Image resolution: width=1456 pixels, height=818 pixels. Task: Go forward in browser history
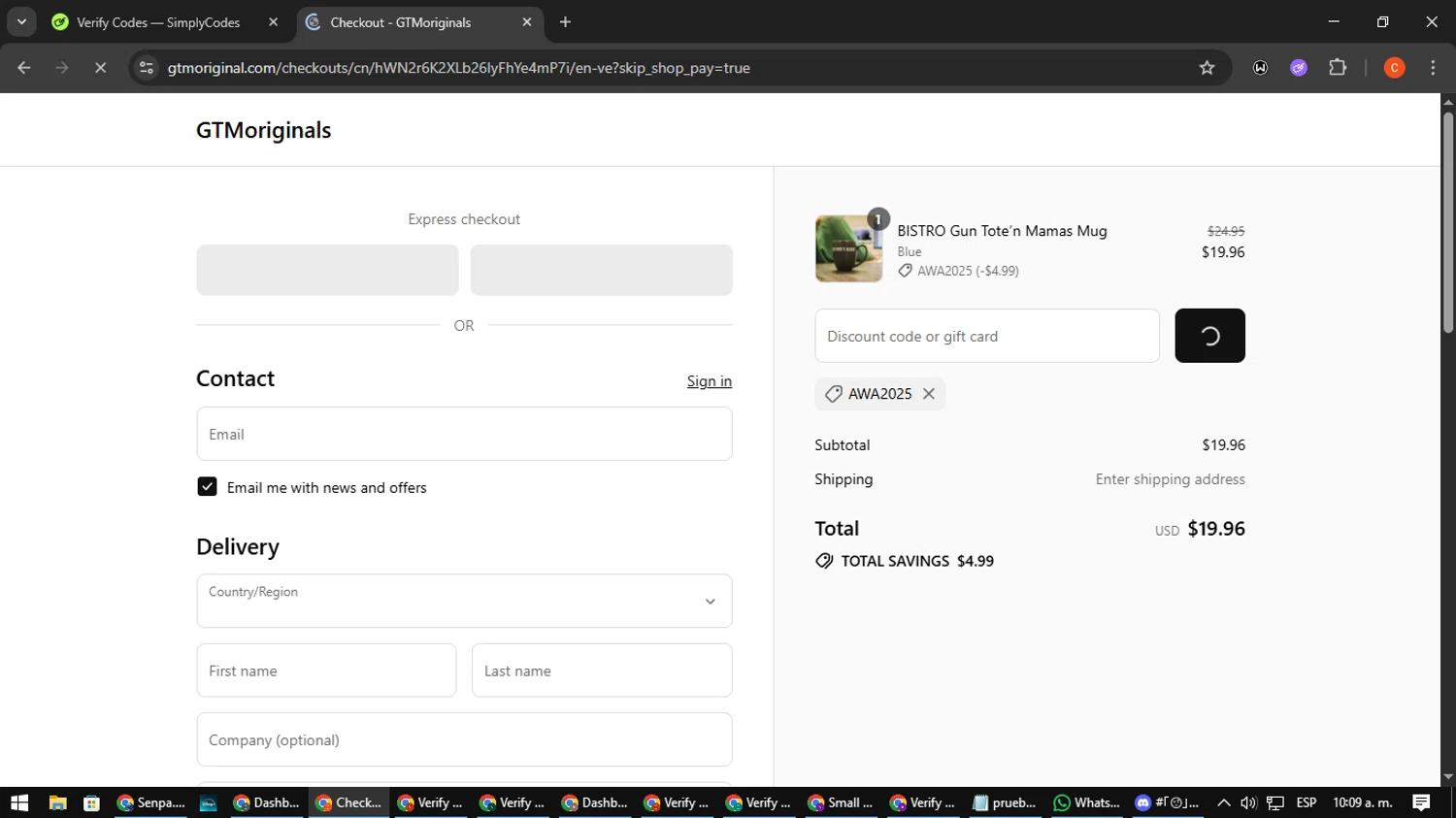(x=62, y=68)
